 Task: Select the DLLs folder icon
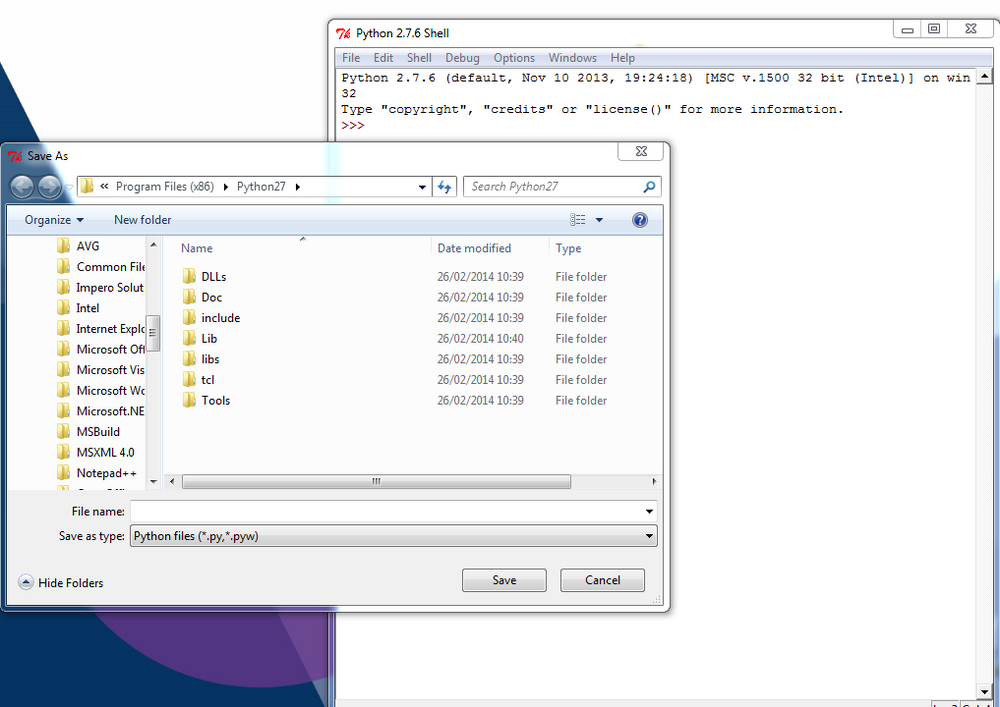(189, 276)
